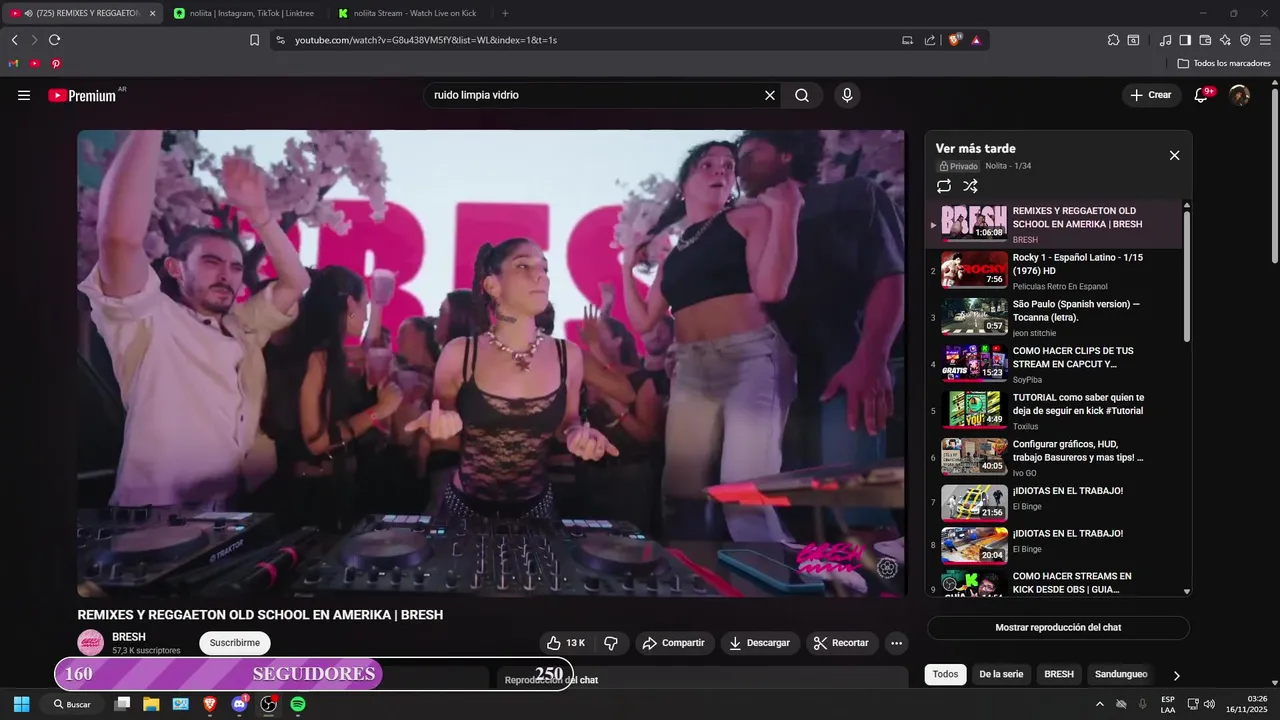Open the BRESH channel avatar
Screen dimensions: 1280x720
coord(91,643)
